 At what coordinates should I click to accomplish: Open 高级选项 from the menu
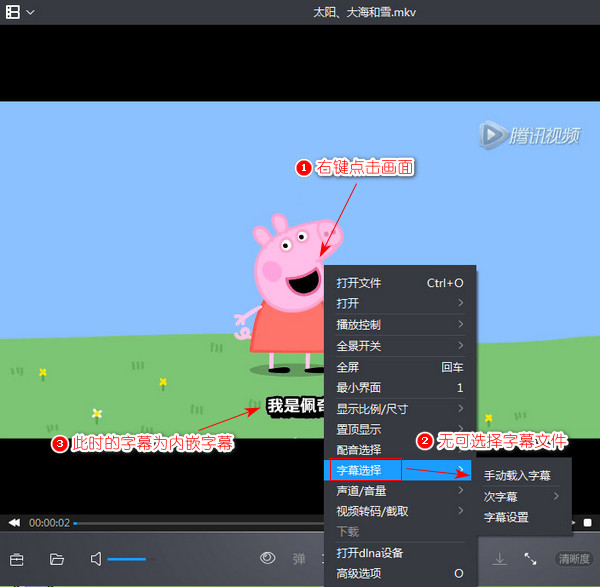[x=400, y=573]
